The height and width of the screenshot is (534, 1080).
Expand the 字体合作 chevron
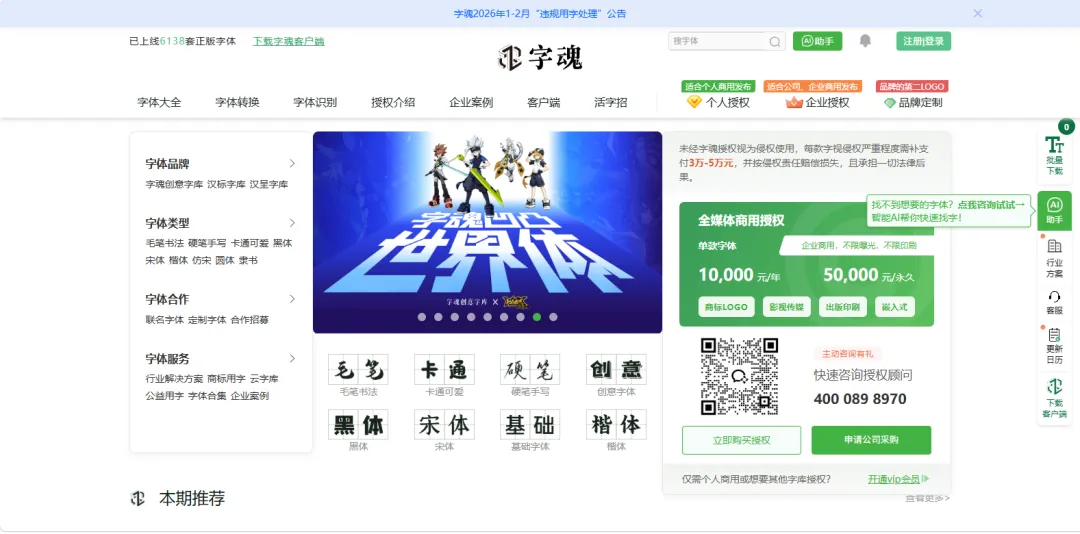(x=292, y=299)
